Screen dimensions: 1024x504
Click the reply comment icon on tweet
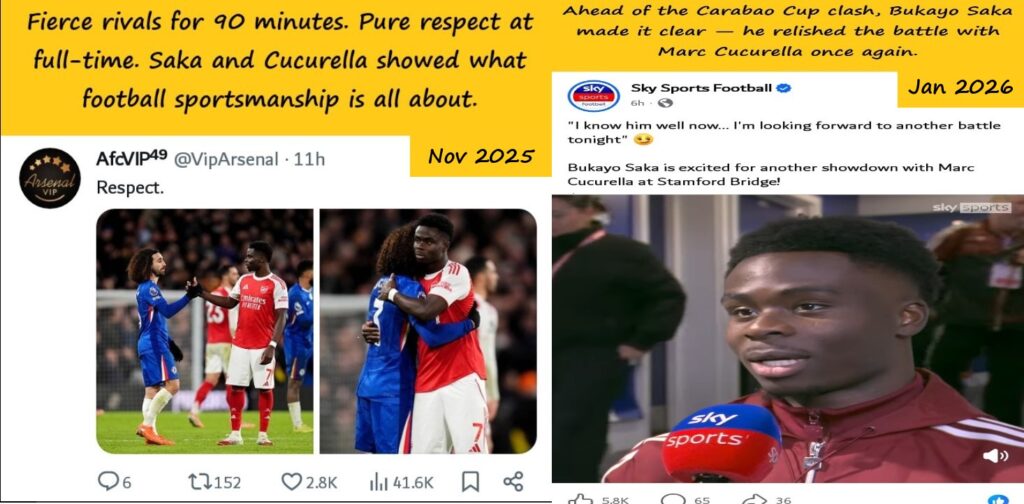click(x=108, y=481)
